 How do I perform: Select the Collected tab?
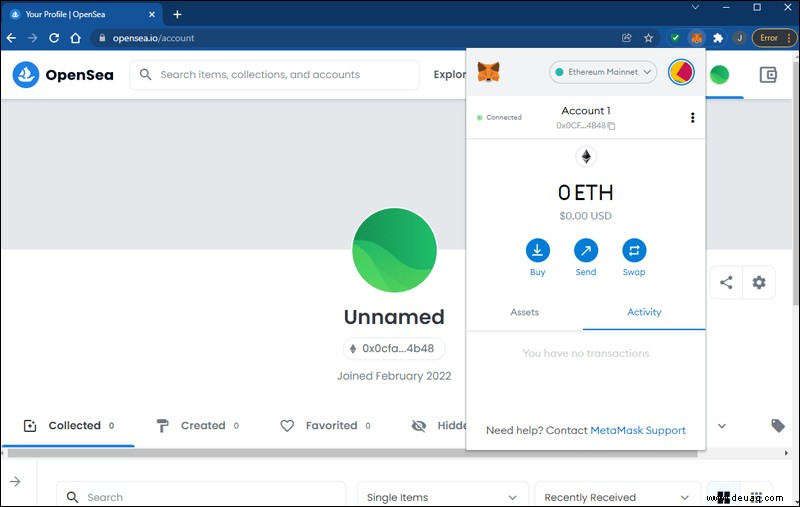tap(68, 426)
